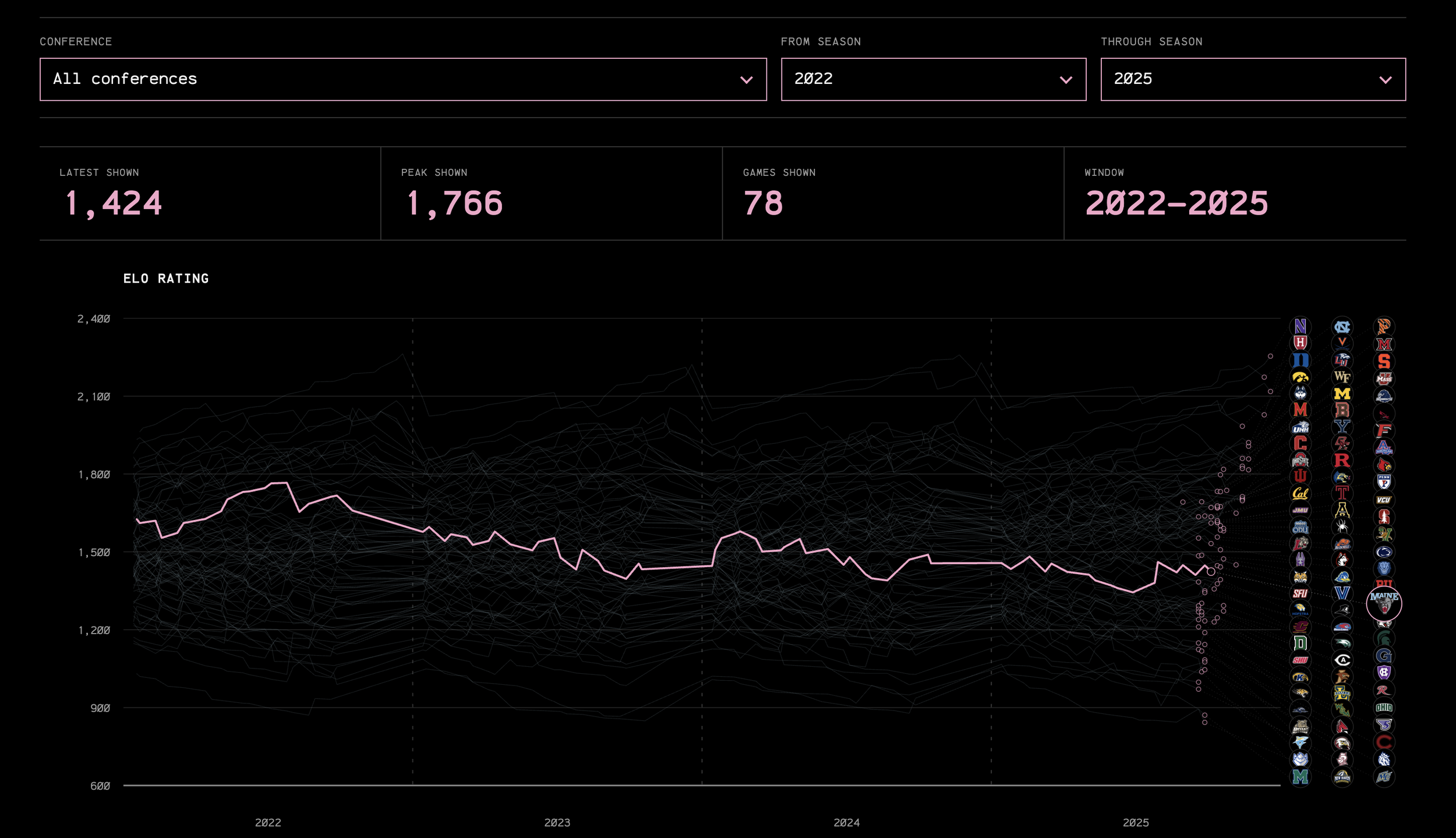Select the Liberty LU logo

pos(1342,360)
